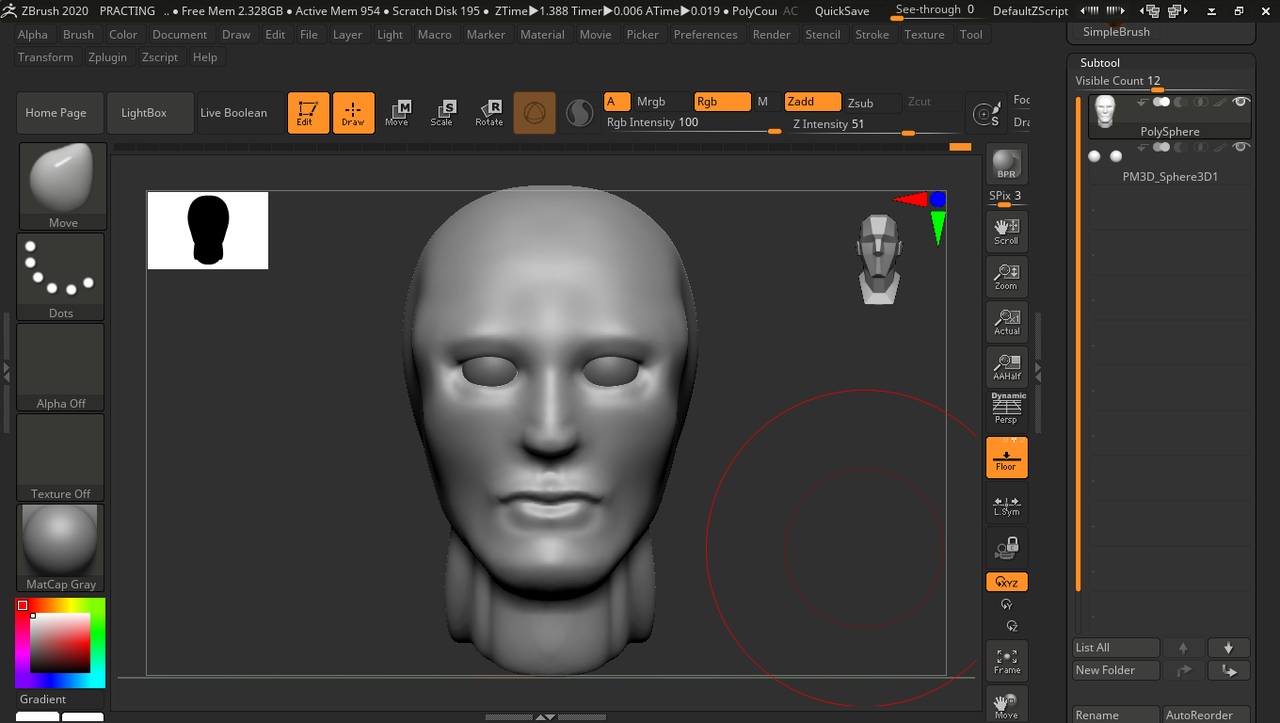
Task: Select the Rotate tool icon
Action: 489,112
